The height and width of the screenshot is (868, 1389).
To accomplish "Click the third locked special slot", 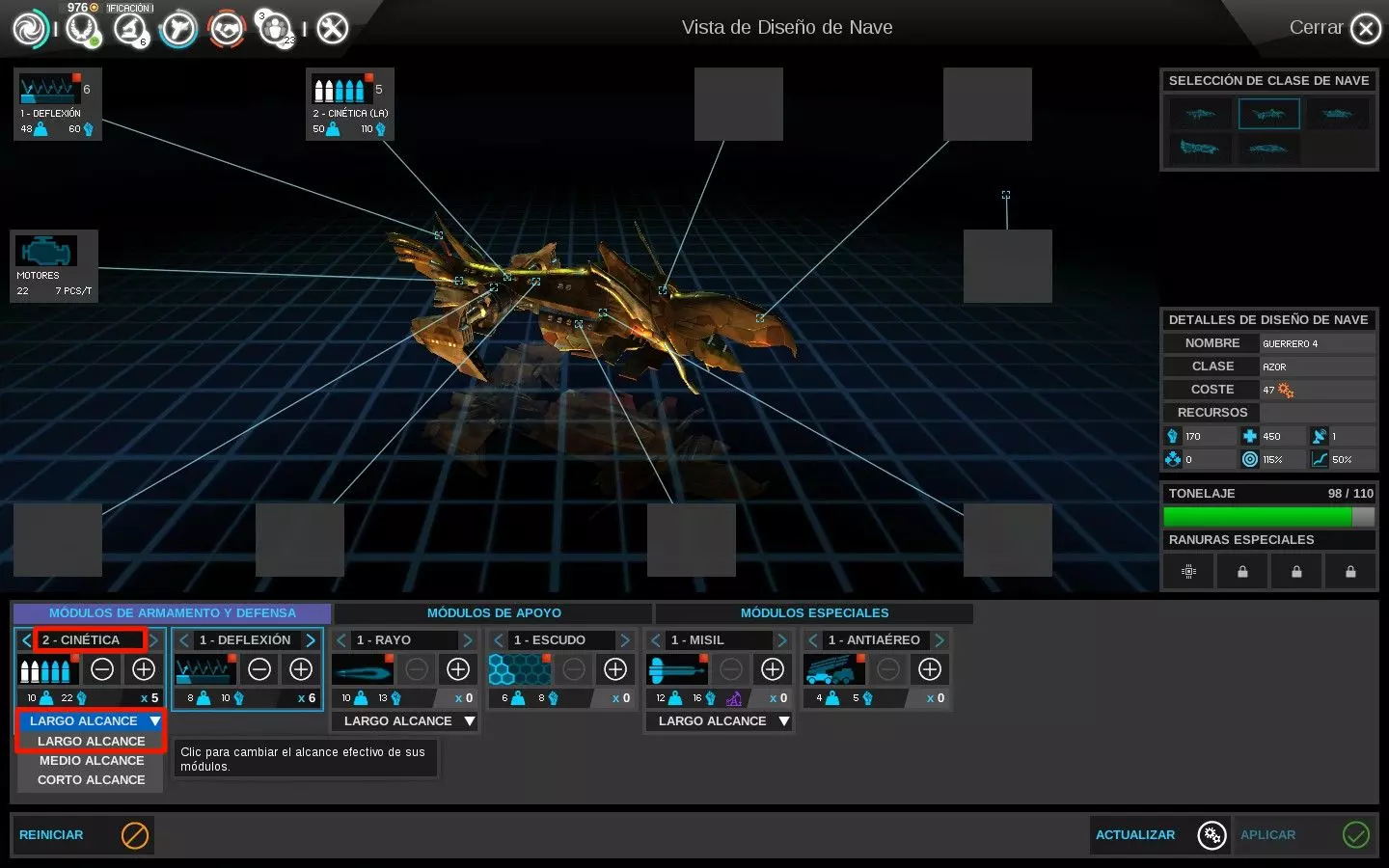I will [x=1296, y=572].
